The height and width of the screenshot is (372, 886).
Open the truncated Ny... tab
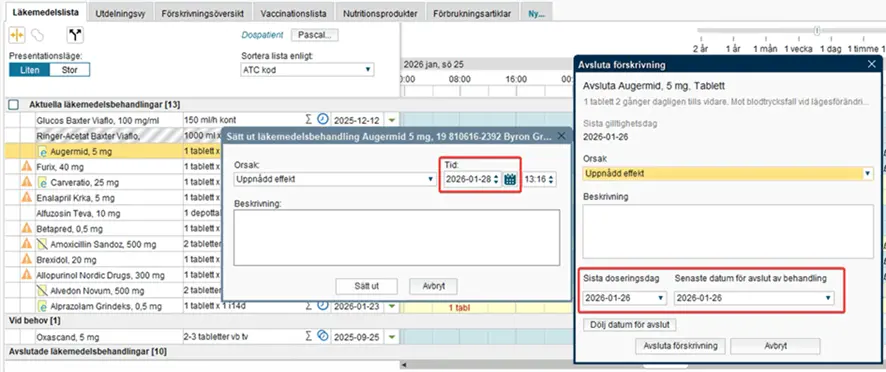(536, 13)
